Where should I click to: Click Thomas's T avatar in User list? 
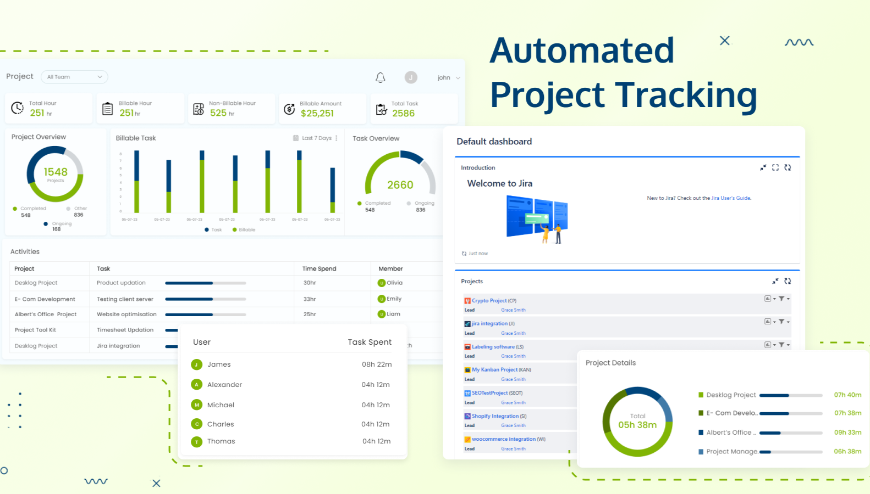point(196,442)
